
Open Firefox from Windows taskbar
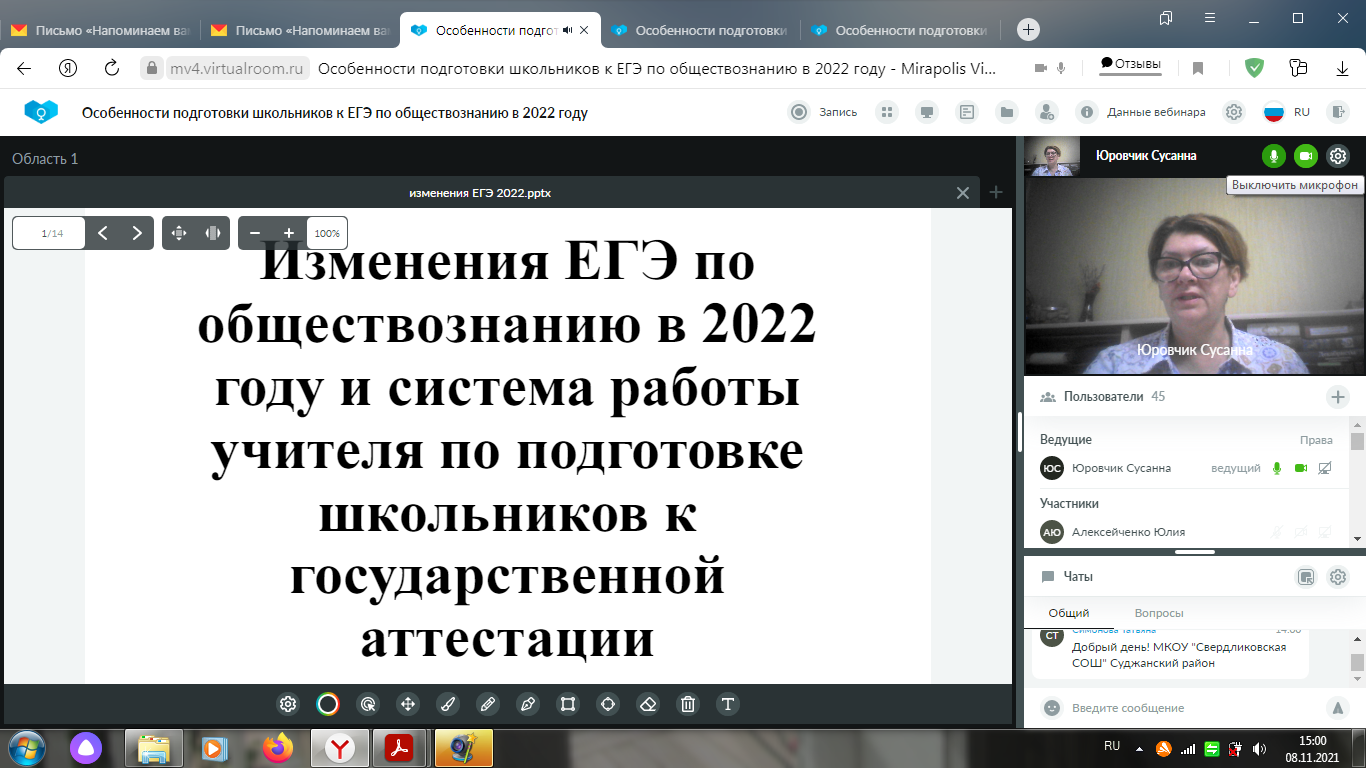coord(279,747)
